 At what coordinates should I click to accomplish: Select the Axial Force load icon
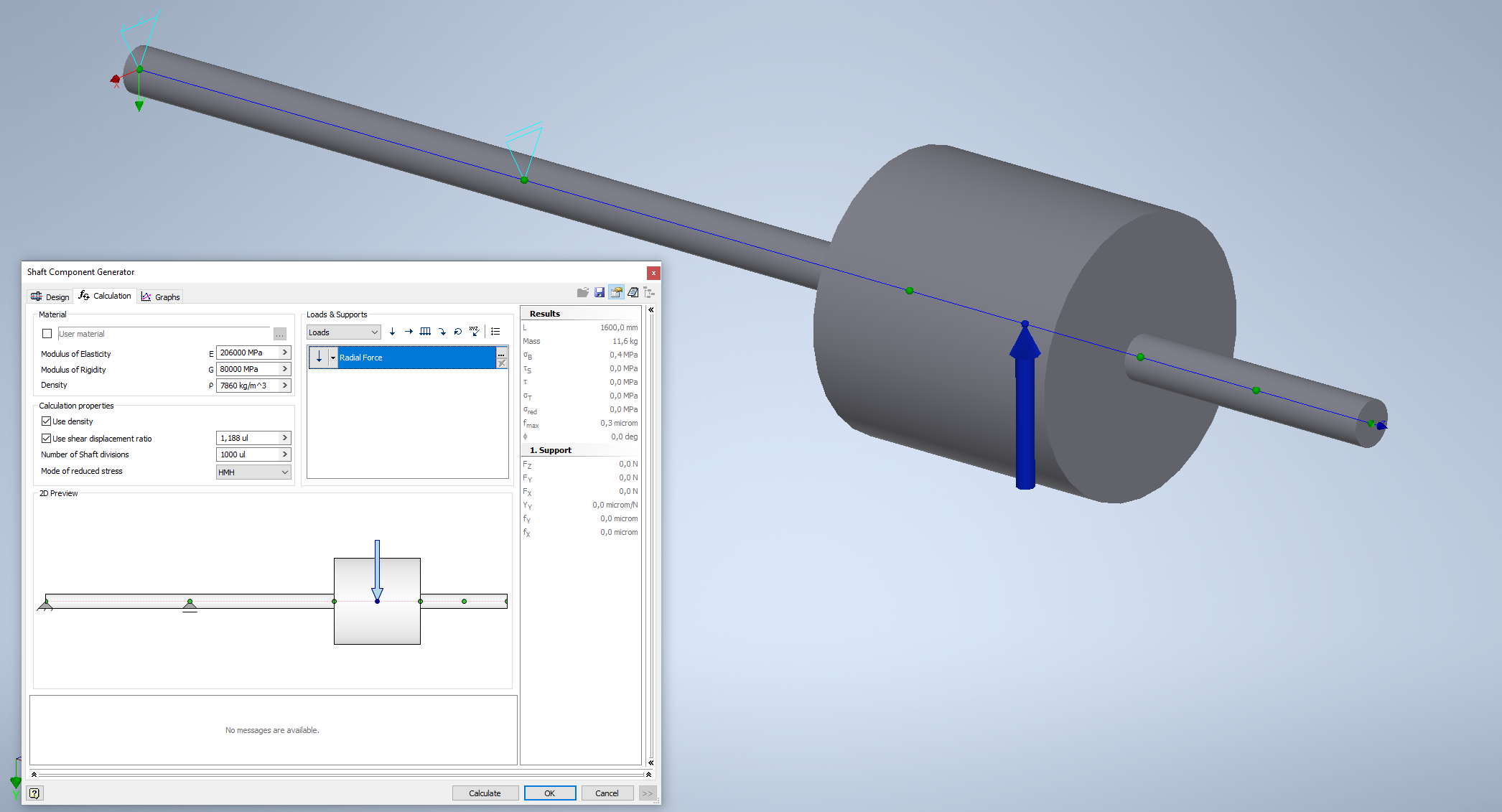tap(409, 331)
